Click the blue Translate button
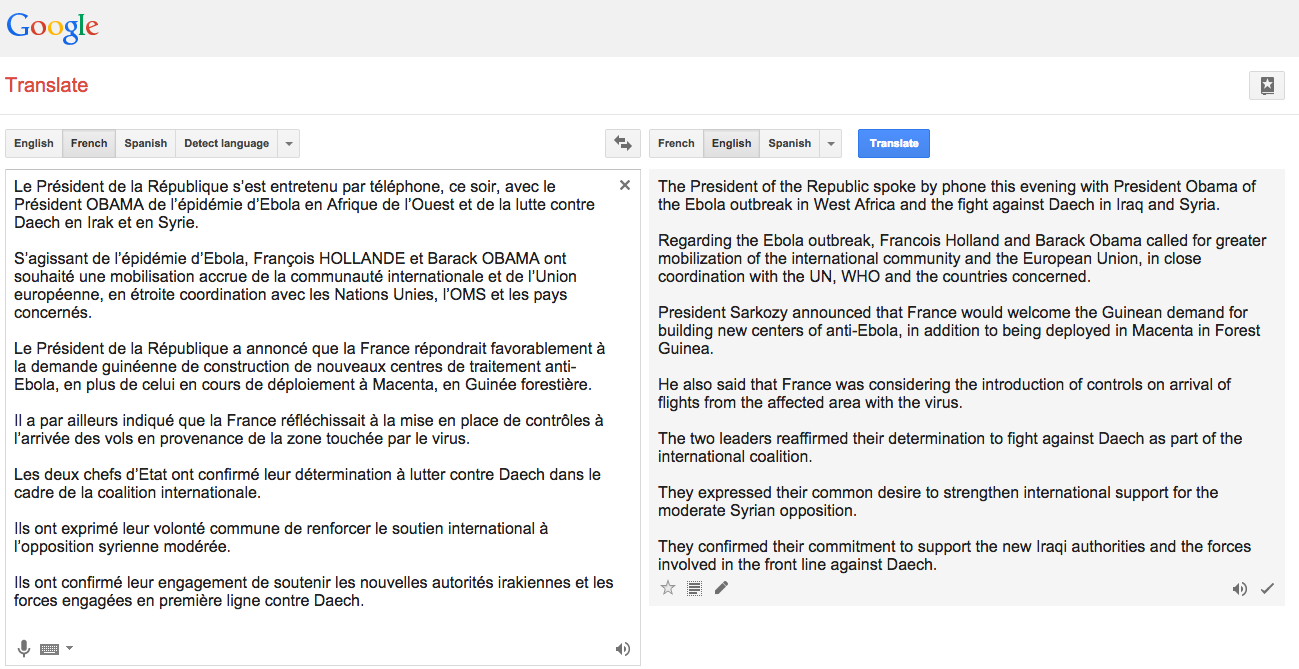 click(894, 143)
